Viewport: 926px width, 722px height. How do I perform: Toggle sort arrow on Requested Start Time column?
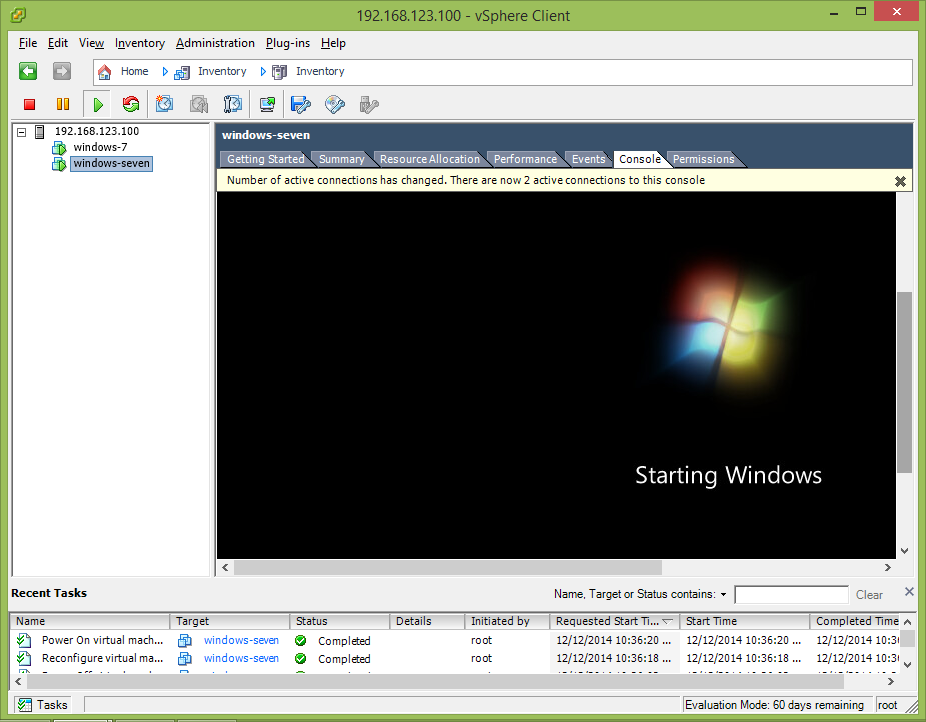point(668,621)
